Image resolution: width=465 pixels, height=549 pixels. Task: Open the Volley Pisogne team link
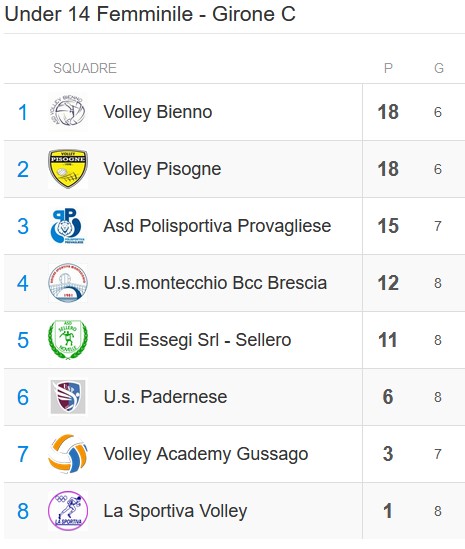point(162,169)
